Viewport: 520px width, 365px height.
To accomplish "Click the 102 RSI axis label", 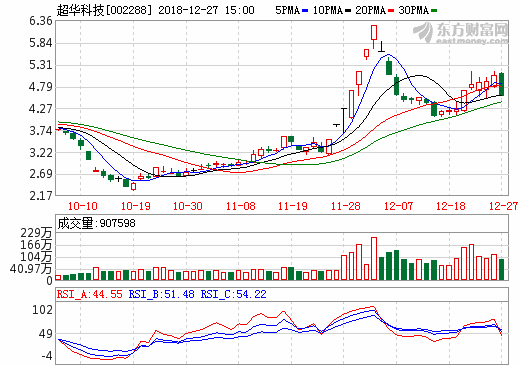I will coord(42,310).
